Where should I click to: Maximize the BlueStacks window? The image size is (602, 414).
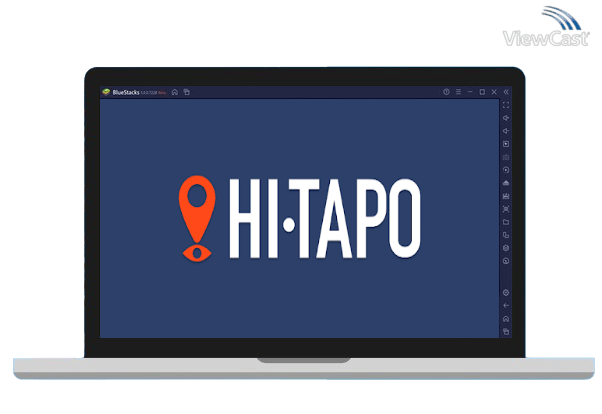482,92
